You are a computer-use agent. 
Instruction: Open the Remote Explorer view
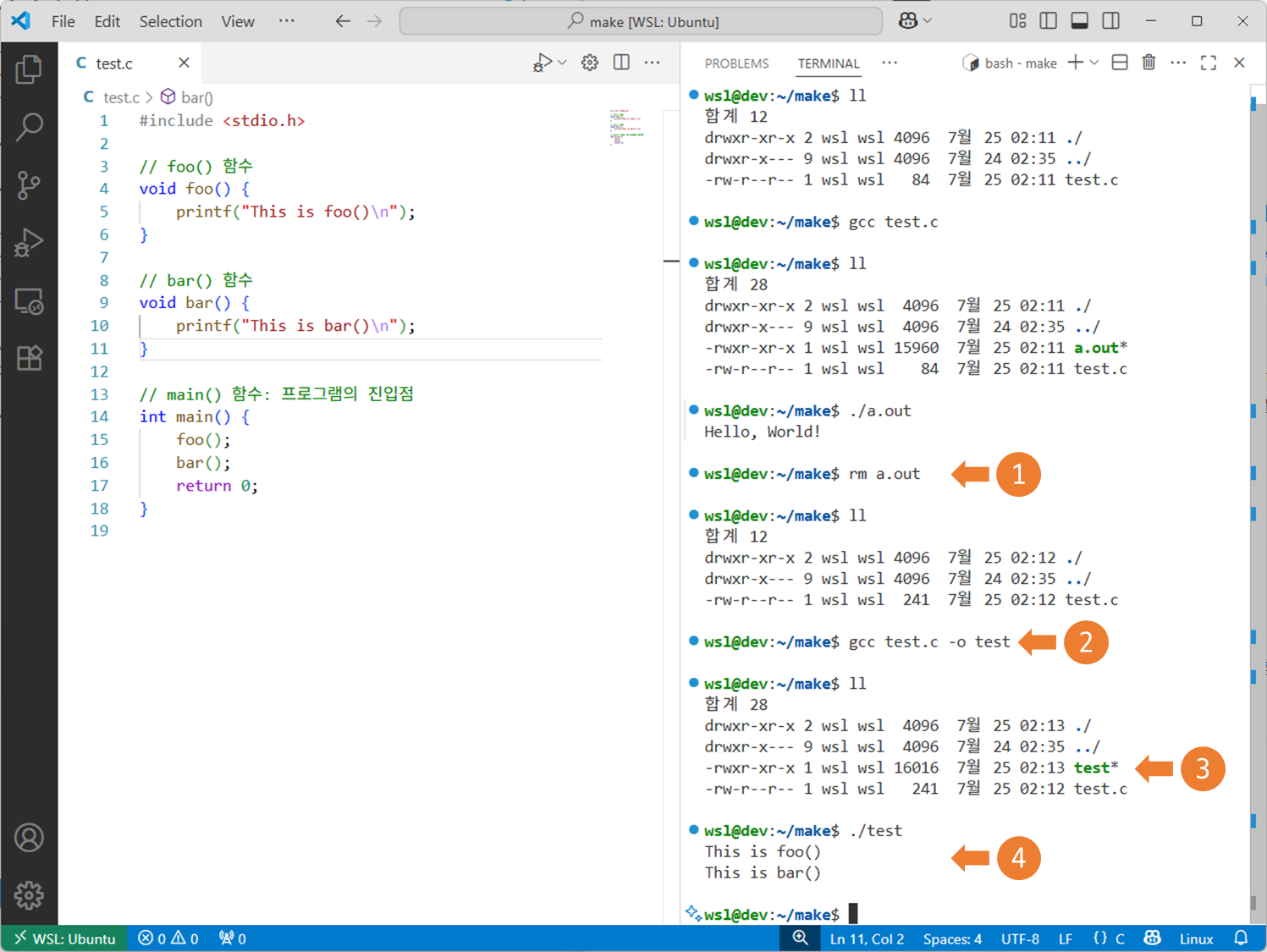(x=29, y=301)
